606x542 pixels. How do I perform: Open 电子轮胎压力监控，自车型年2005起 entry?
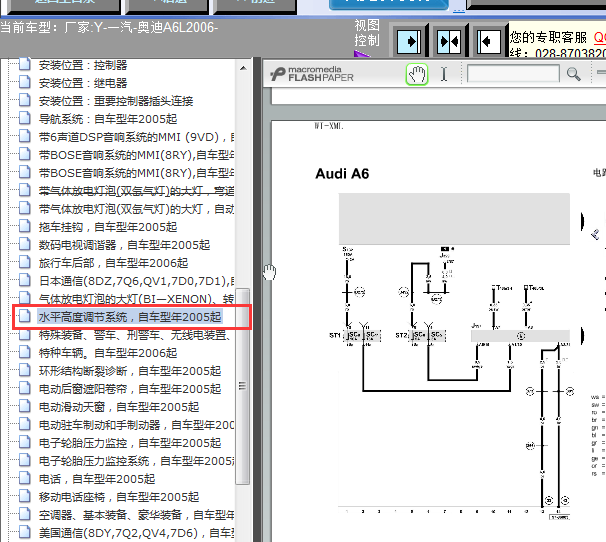(x=129, y=443)
